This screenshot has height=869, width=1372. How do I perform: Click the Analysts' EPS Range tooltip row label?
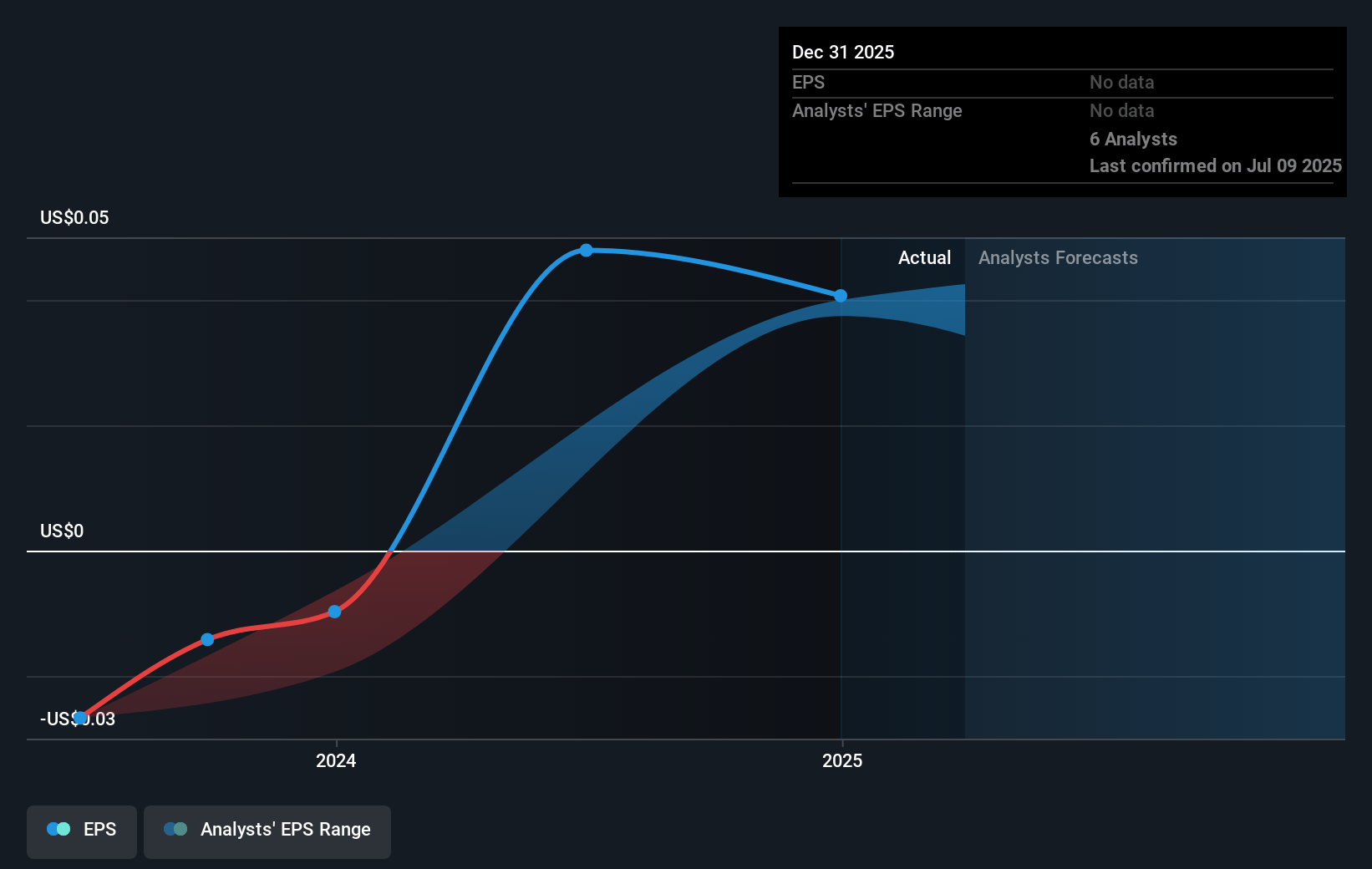pos(877,110)
